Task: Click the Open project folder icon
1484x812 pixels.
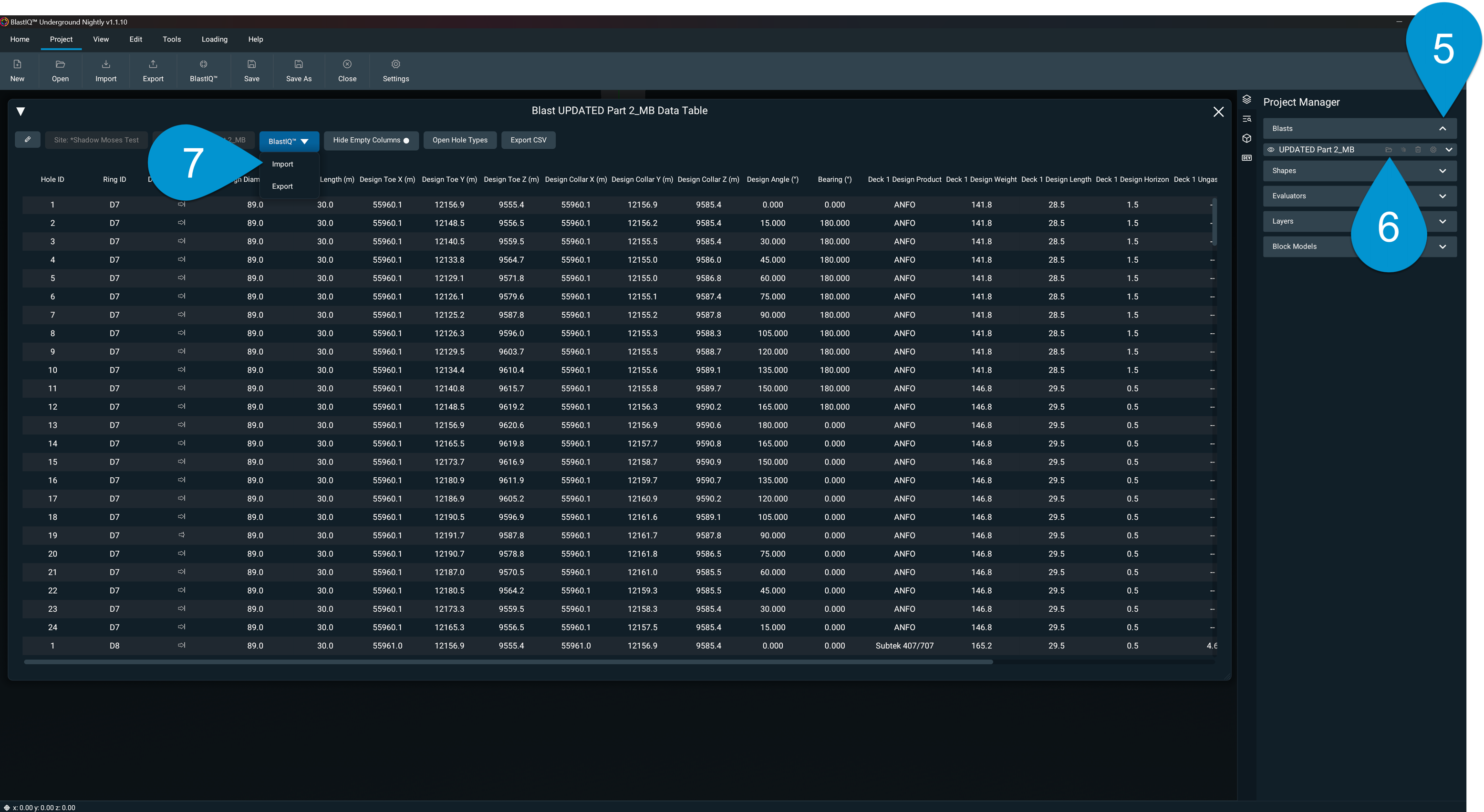Action: 60,64
